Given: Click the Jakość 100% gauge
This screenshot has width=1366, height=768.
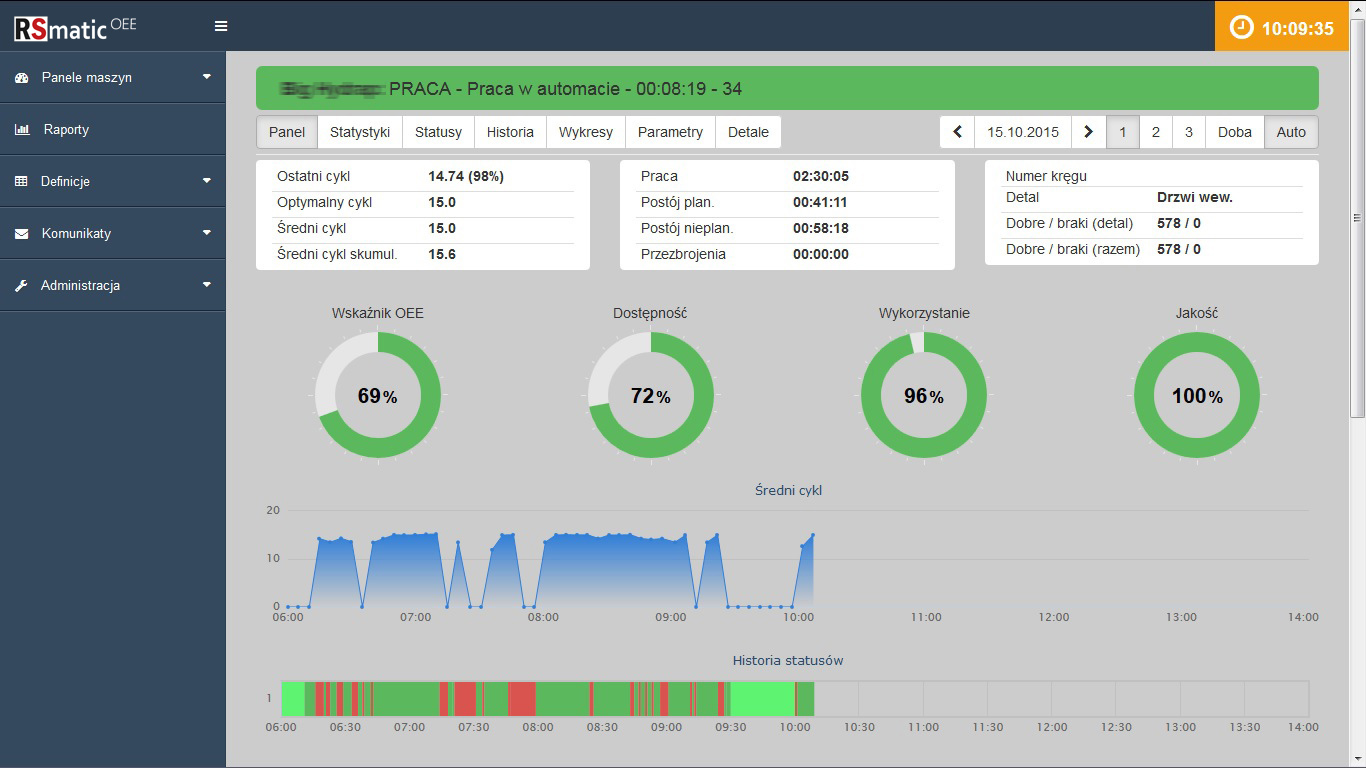Looking at the screenshot, I should click(1197, 395).
